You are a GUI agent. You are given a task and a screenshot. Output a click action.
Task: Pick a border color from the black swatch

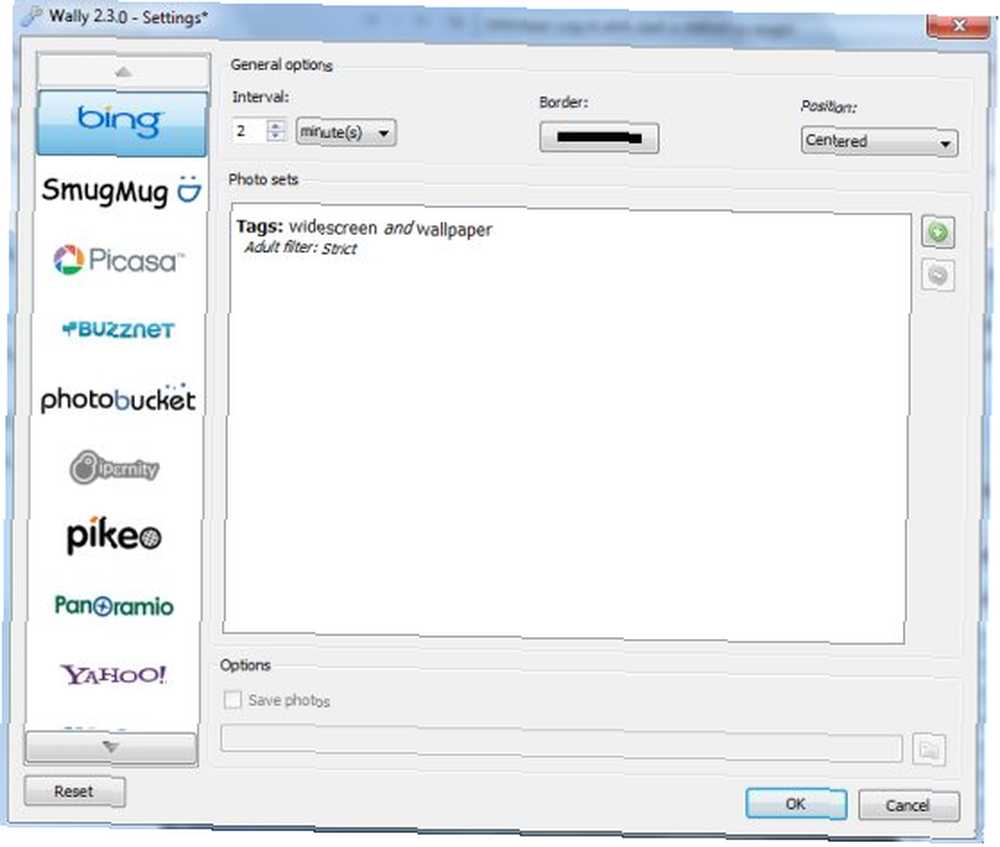pos(599,138)
